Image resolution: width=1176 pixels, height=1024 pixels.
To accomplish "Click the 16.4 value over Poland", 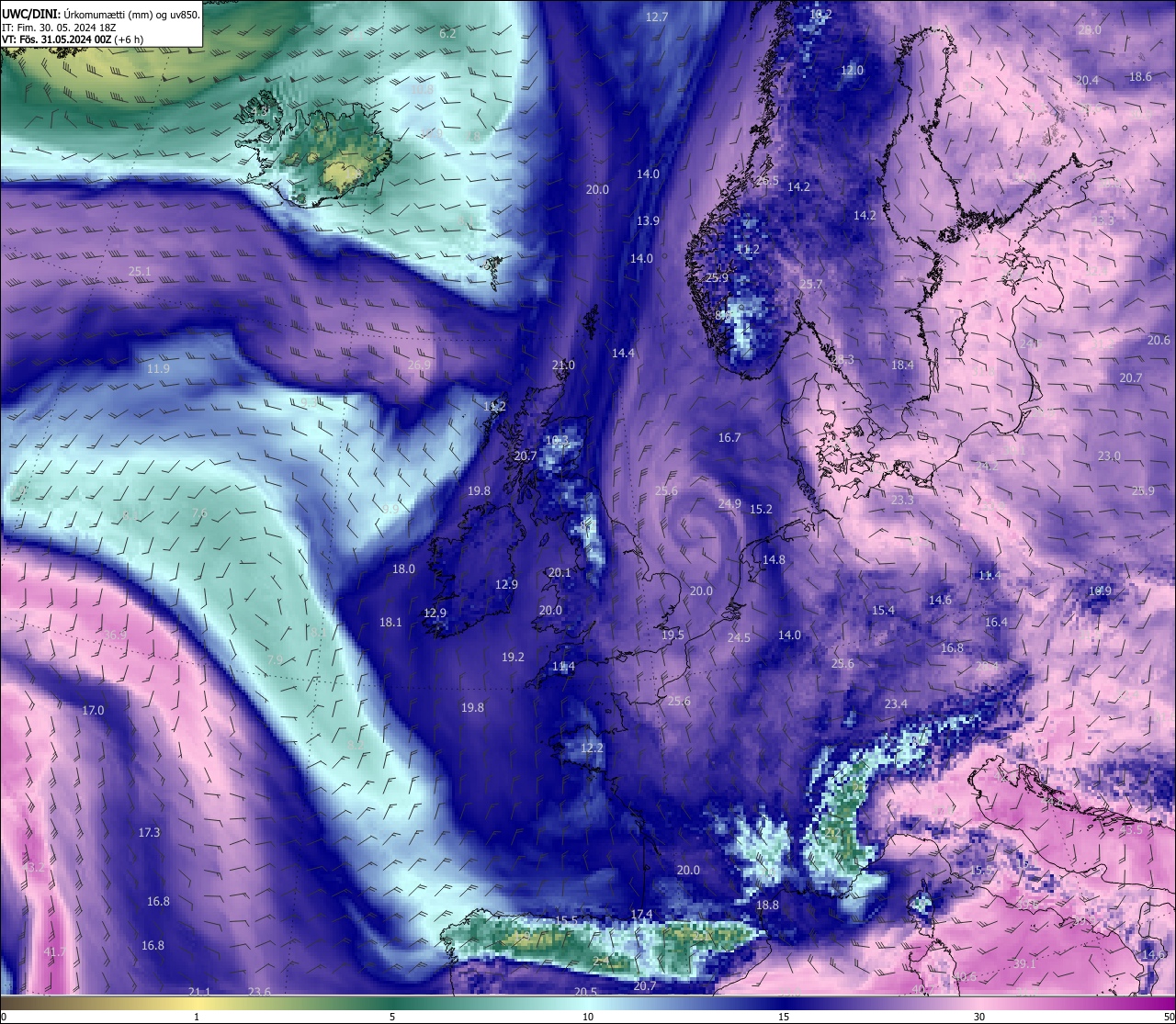I will (x=996, y=623).
